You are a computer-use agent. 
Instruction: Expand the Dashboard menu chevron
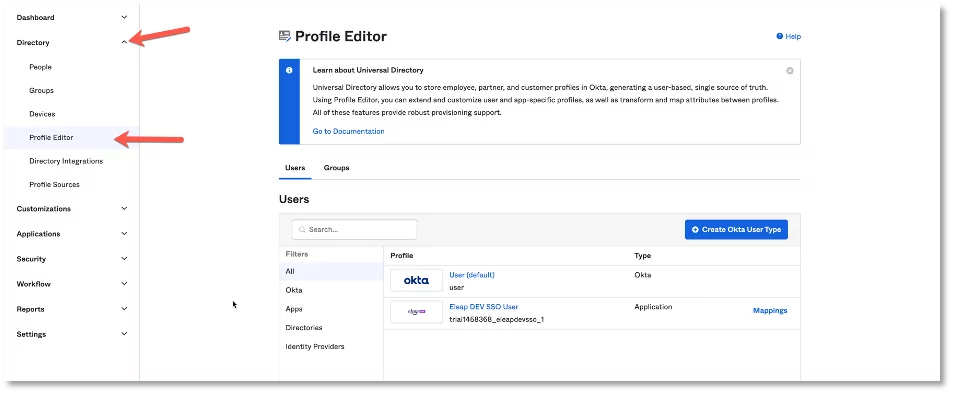pos(124,18)
